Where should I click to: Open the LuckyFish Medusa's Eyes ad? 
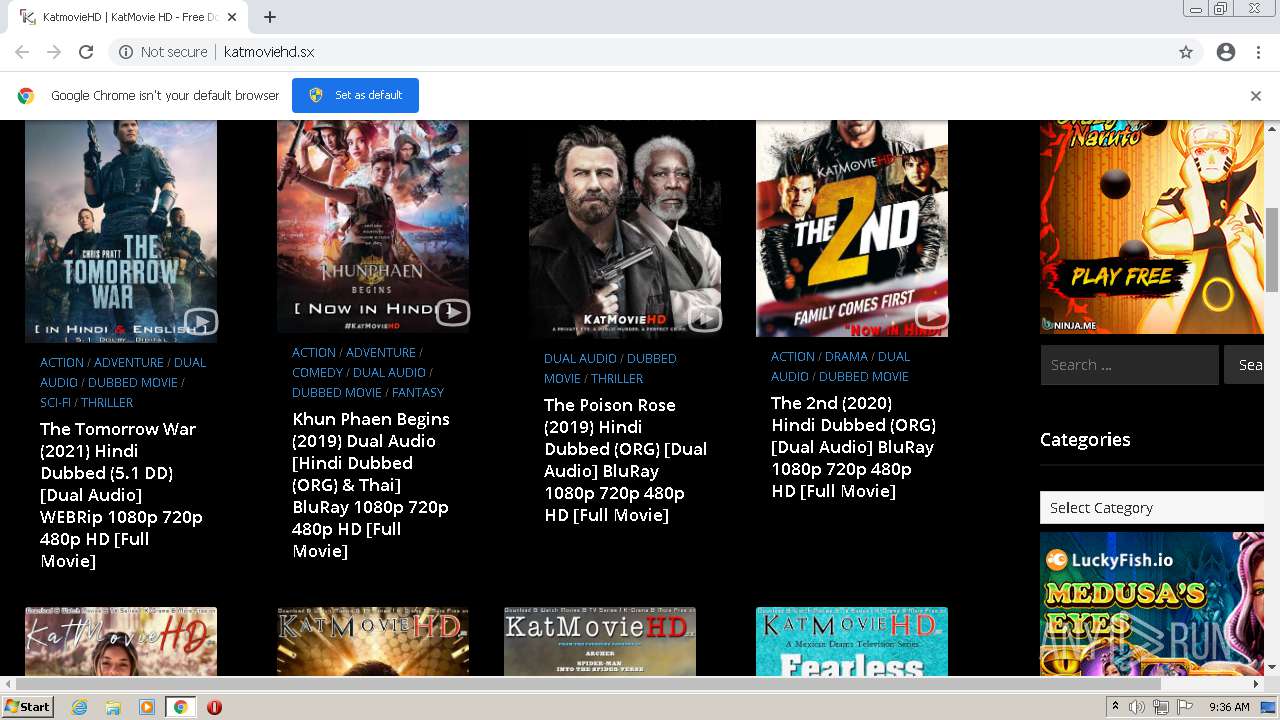tap(1152, 604)
